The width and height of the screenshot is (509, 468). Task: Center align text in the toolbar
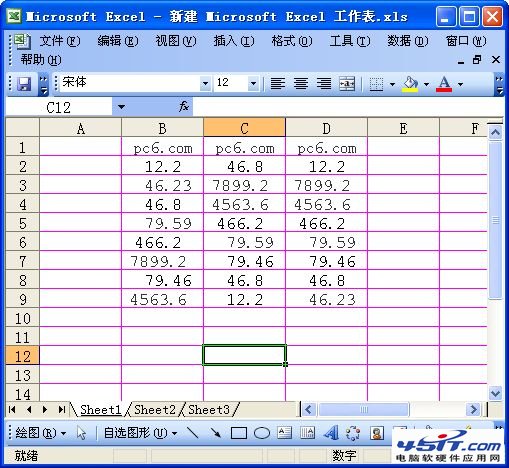[x=301, y=84]
